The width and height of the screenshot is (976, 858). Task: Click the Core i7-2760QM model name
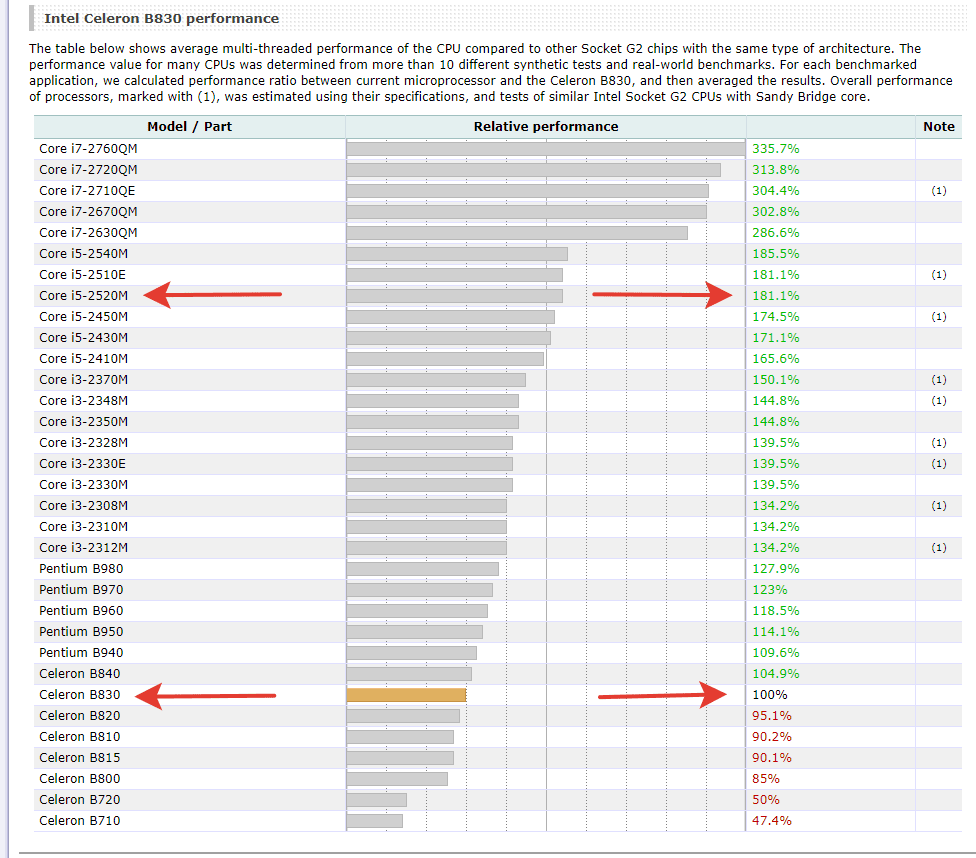coord(88,149)
